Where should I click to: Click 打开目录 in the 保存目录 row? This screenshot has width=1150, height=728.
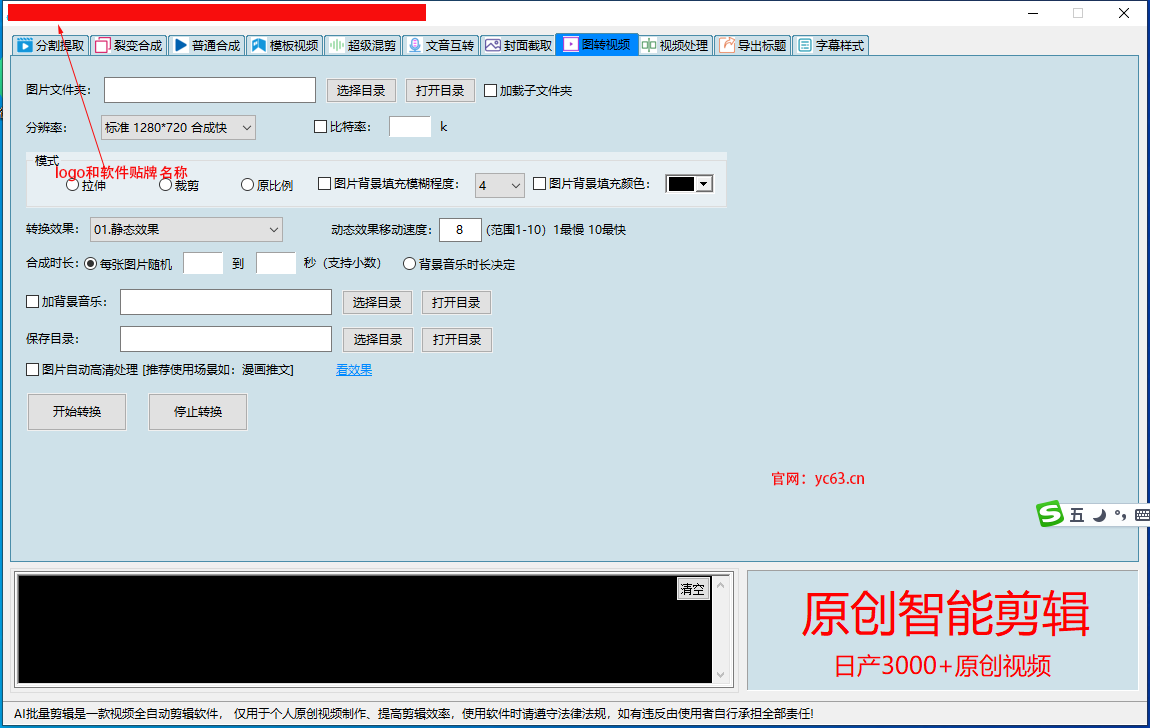click(457, 339)
